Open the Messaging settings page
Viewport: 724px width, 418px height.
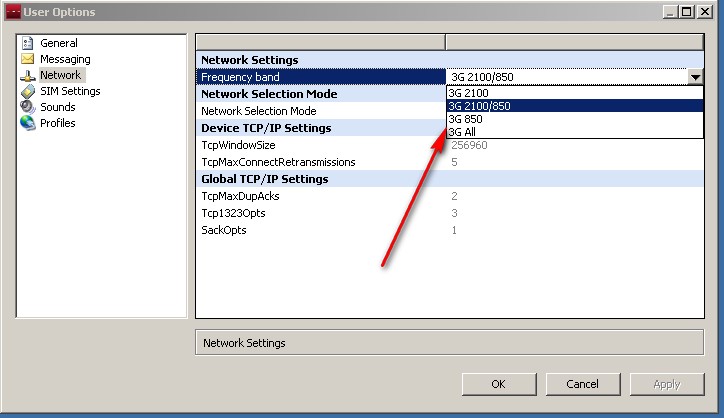65,59
